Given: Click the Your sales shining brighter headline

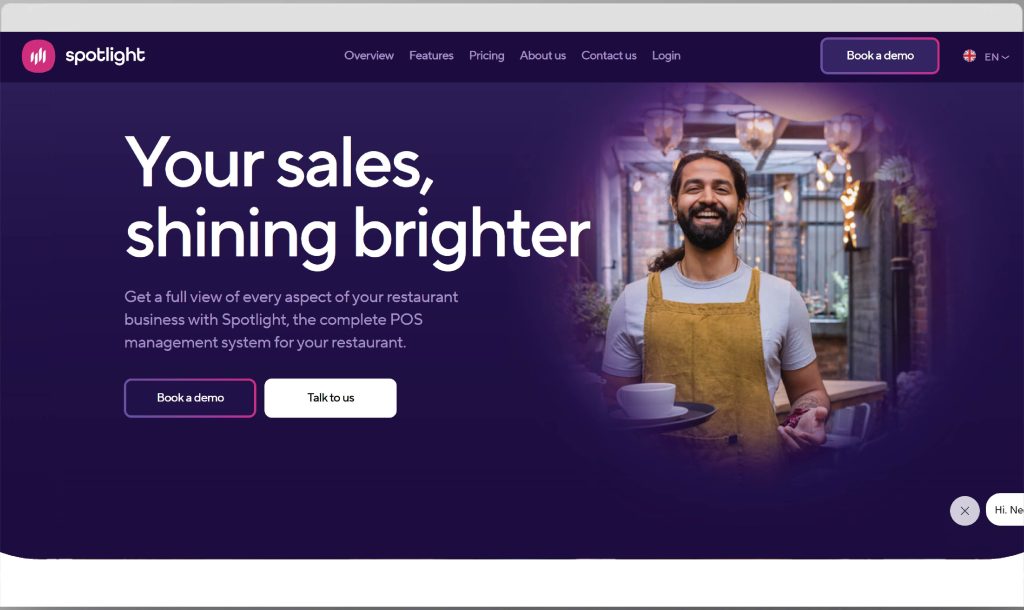Looking at the screenshot, I should pyautogui.click(x=357, y=199).
